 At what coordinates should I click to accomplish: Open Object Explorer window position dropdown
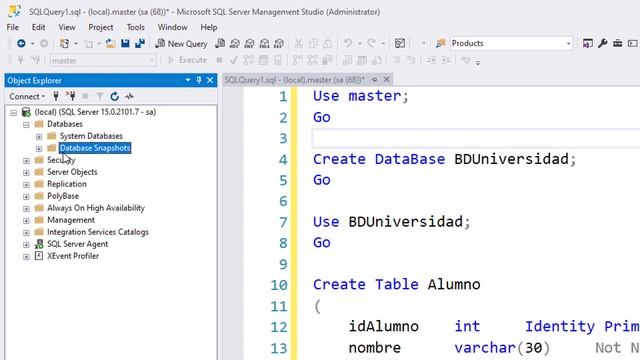coord(188,80)
